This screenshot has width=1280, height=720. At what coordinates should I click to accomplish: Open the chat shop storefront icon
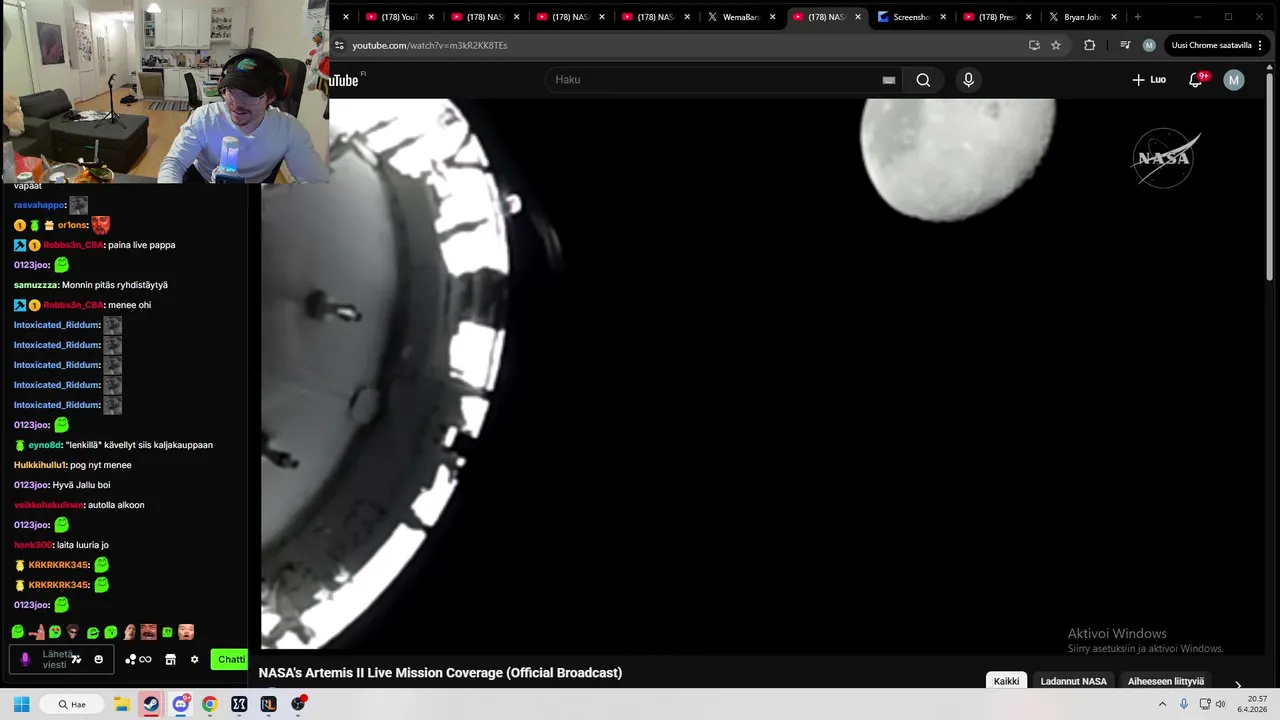point(170,660)
